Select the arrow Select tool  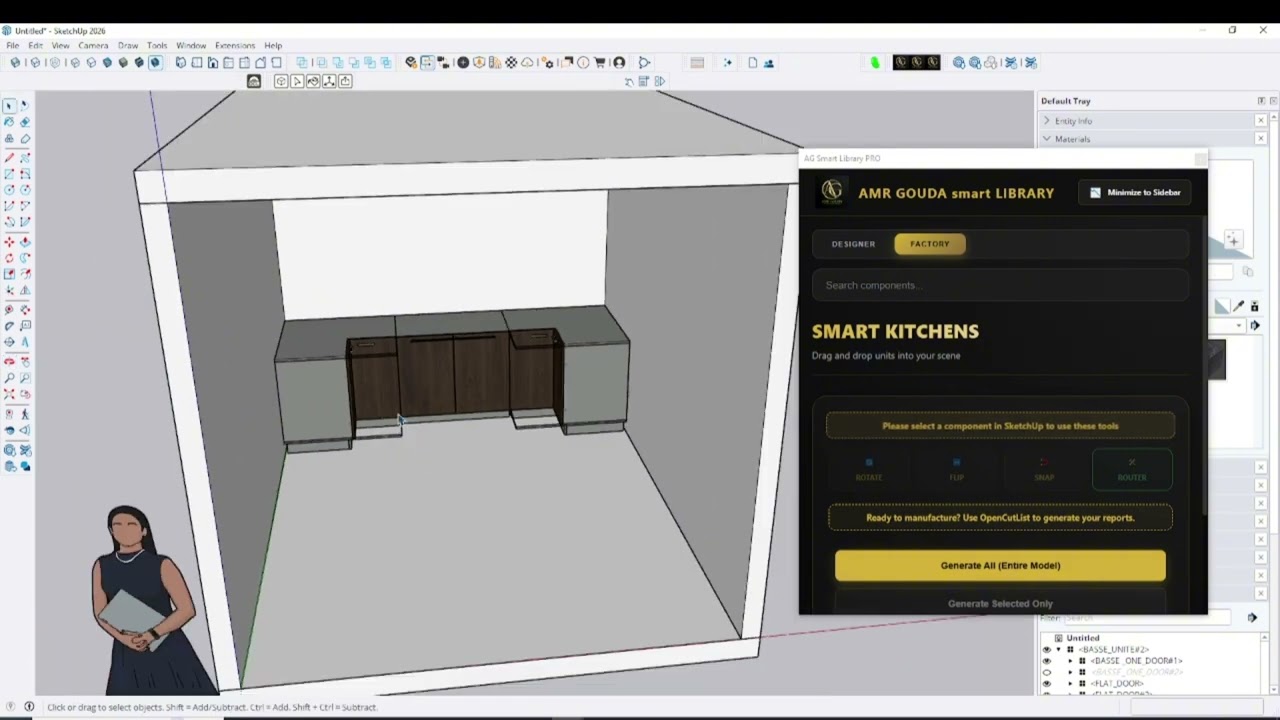(9, 106)
